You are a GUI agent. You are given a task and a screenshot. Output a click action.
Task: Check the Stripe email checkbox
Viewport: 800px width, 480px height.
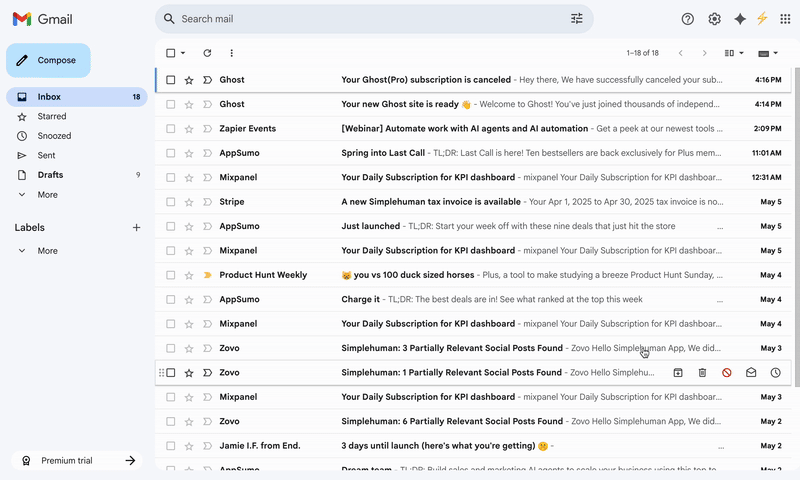point(170,202)
